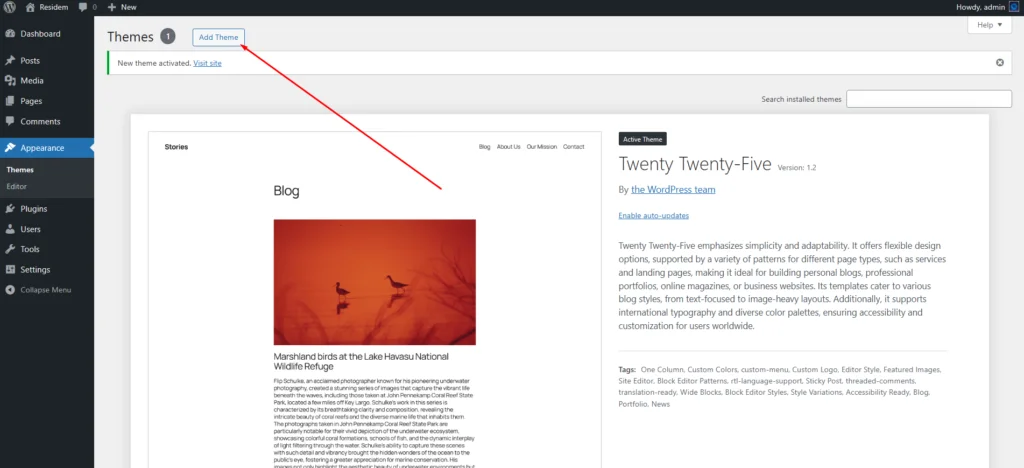Collapse the admin sidebar menu
This screenshot has width=1024, height=468.
tap(45, 290)
